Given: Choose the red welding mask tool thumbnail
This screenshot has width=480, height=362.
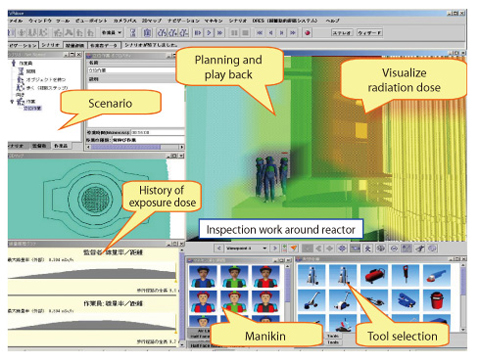Looking at the screenshot, I should click(x=437, y=300).
